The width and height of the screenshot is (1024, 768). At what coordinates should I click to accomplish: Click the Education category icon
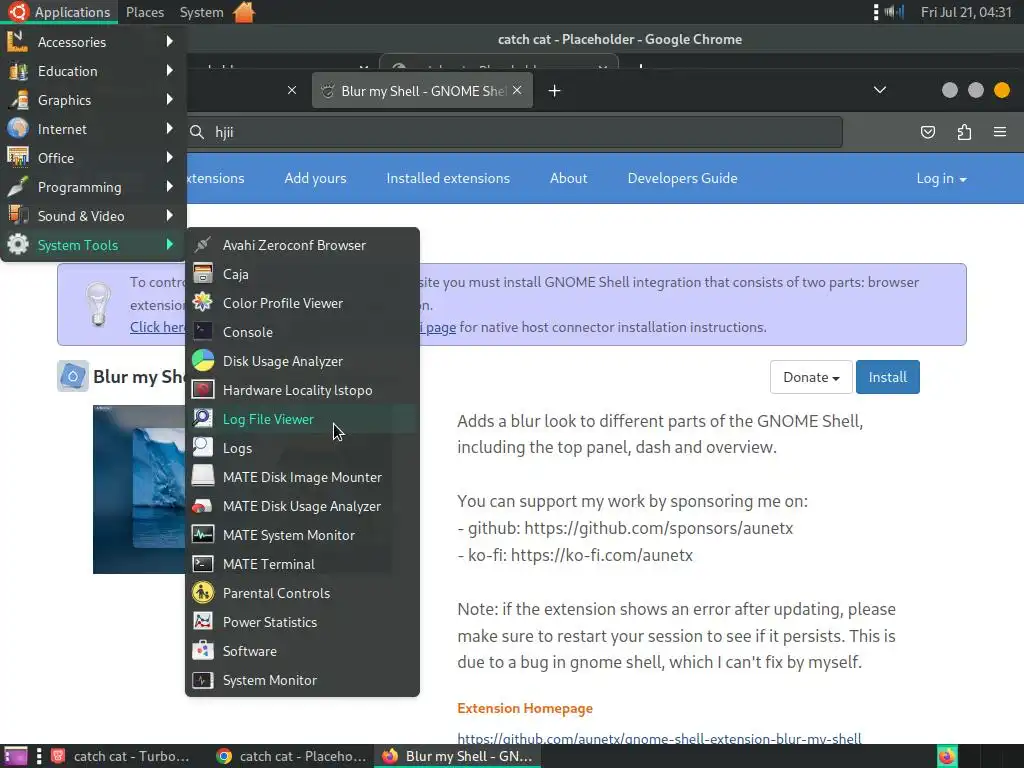[x=18, y=71]
